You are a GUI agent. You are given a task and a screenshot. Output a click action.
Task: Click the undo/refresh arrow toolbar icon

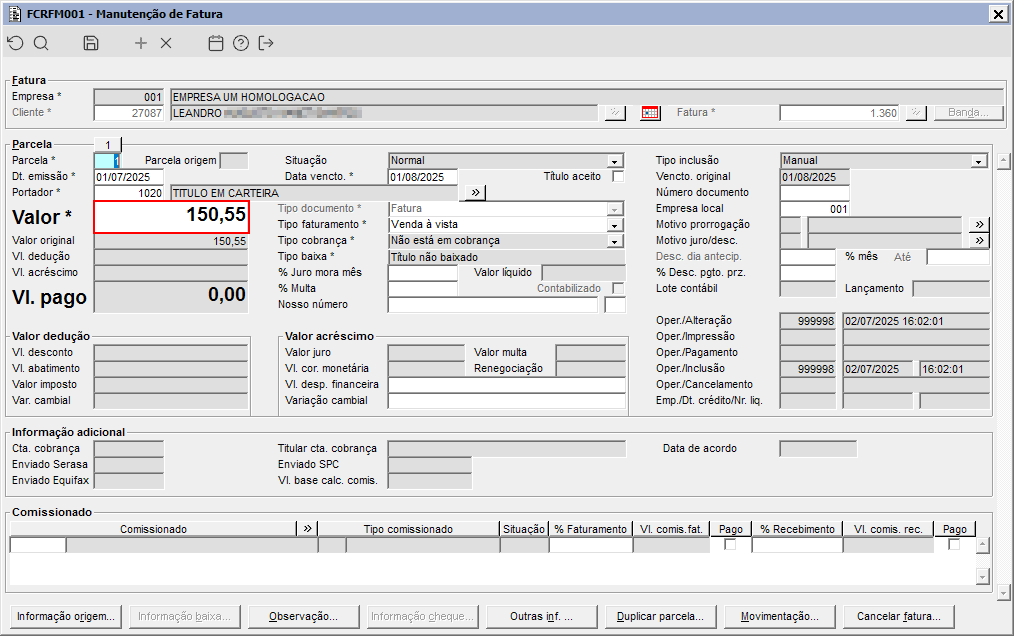click(x=16, y=43)
